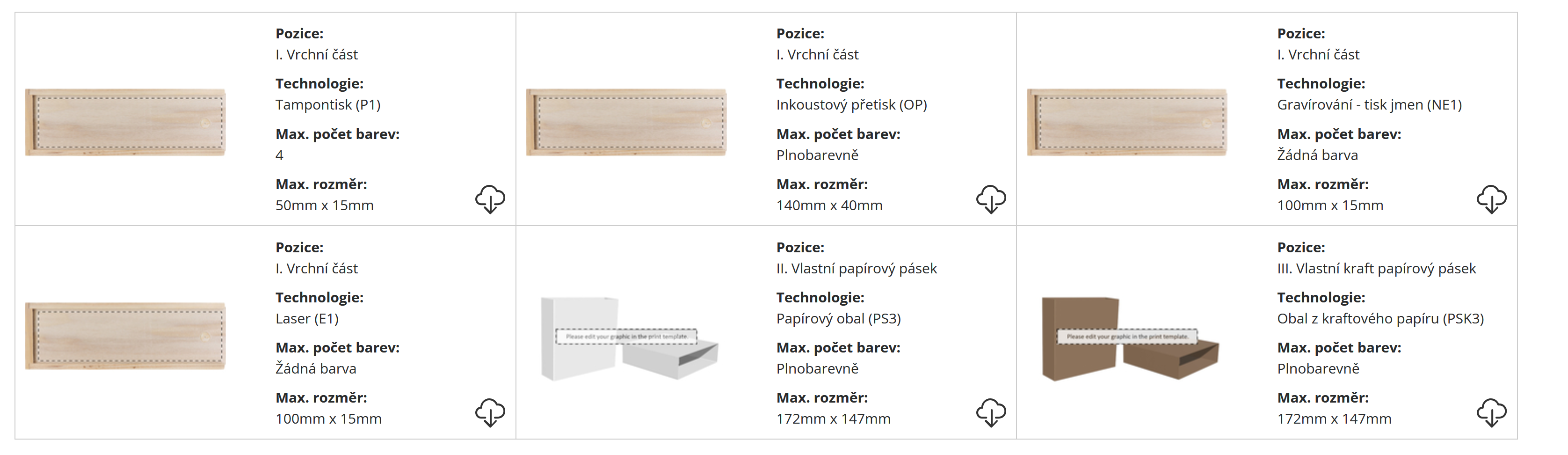Download the Laser (E1) print template
The image size is (1568, 455).
pyautogui.click(x=489, y=413)
